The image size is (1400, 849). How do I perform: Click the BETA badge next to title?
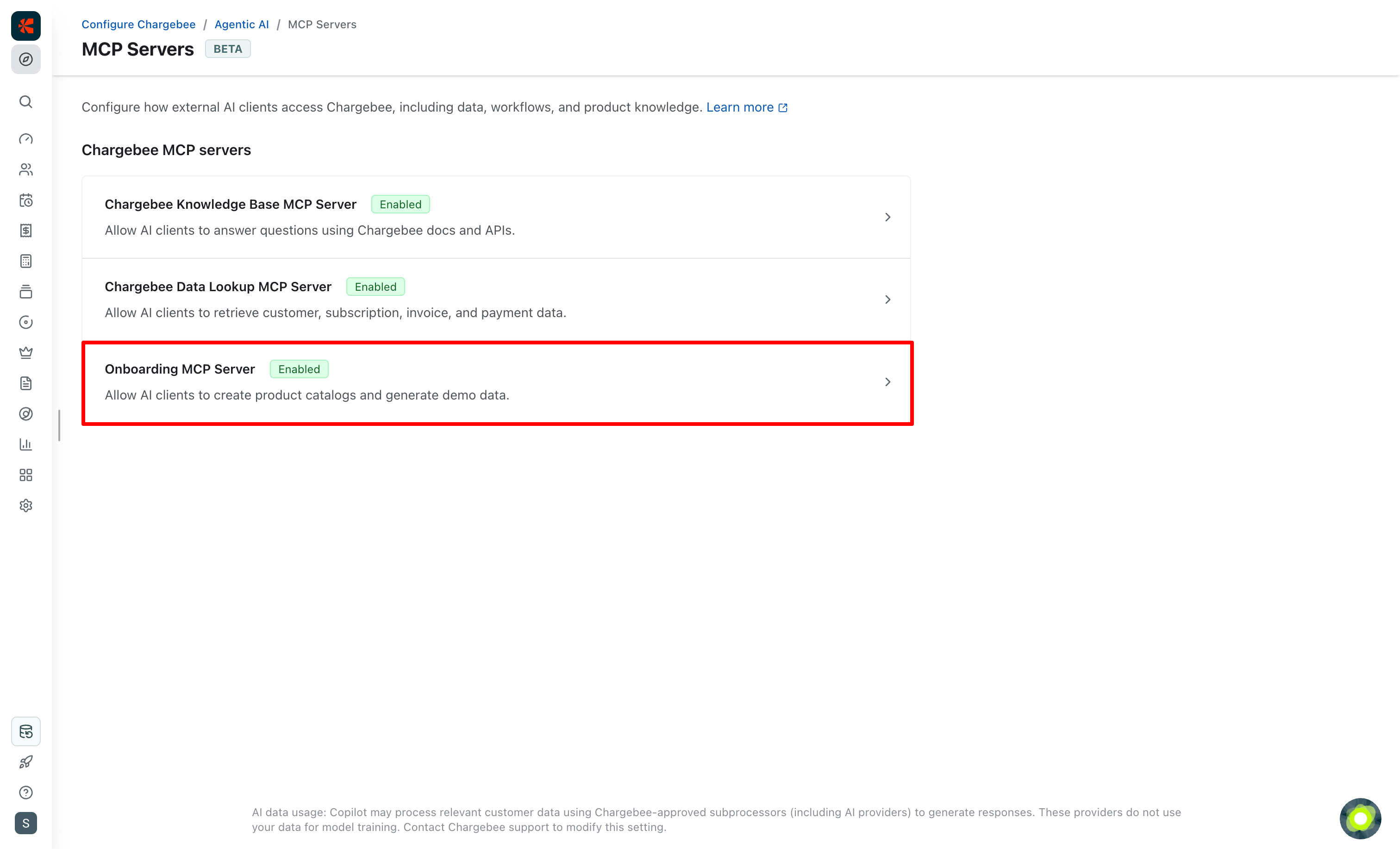(x=228, y=49)
